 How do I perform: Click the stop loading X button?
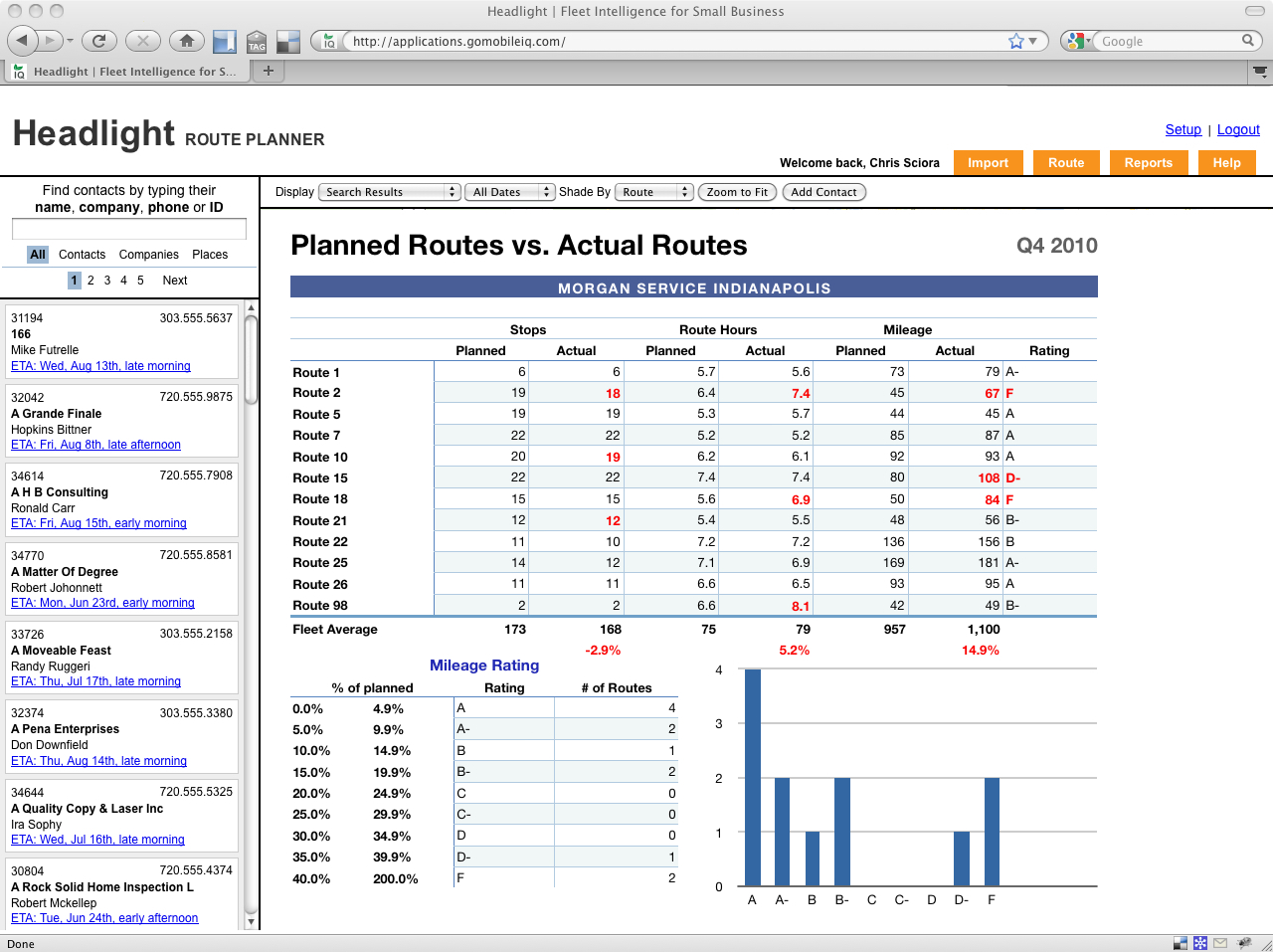142,41
